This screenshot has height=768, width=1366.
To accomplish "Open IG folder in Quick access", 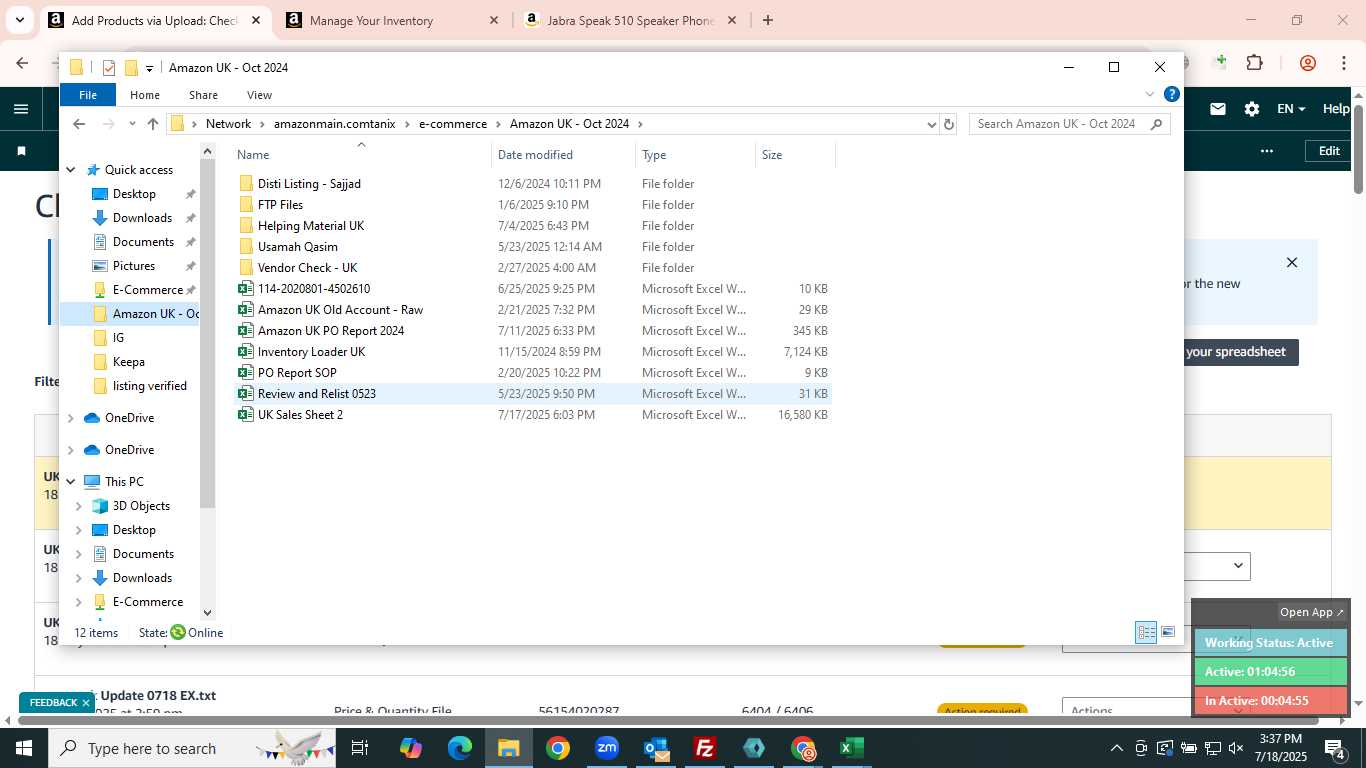I will click(x=118, y=338).
